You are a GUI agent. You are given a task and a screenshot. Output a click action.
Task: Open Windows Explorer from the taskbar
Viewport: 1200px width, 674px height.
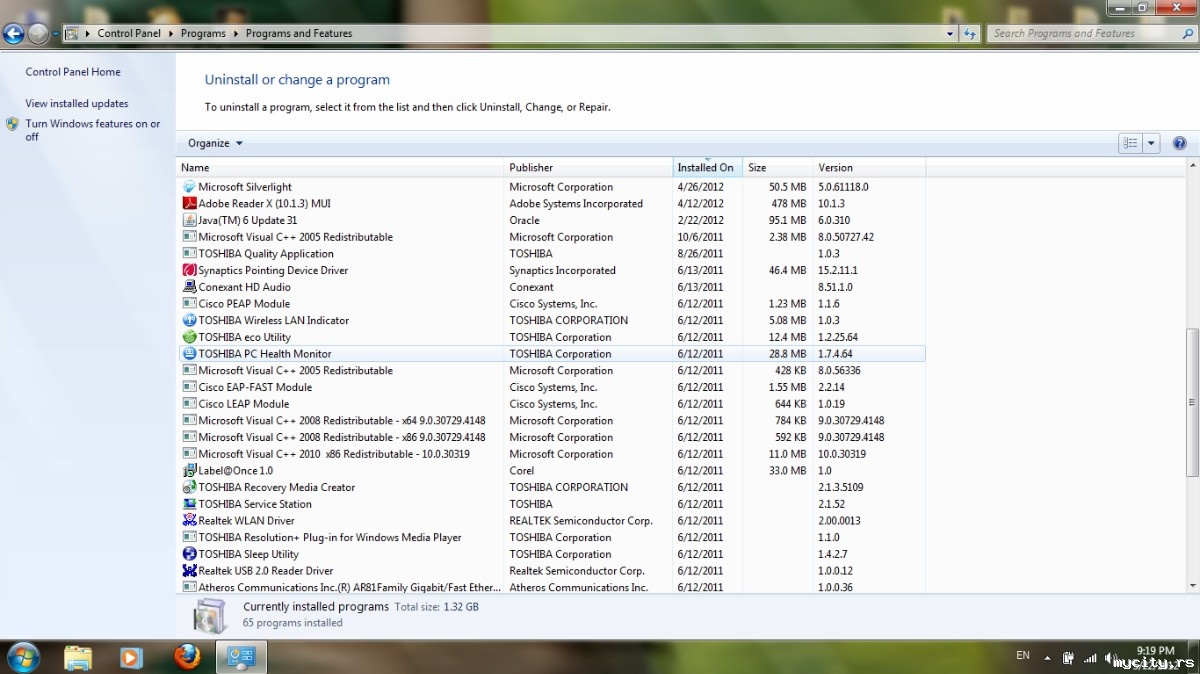pyautogui.click(x=78, y=657)
